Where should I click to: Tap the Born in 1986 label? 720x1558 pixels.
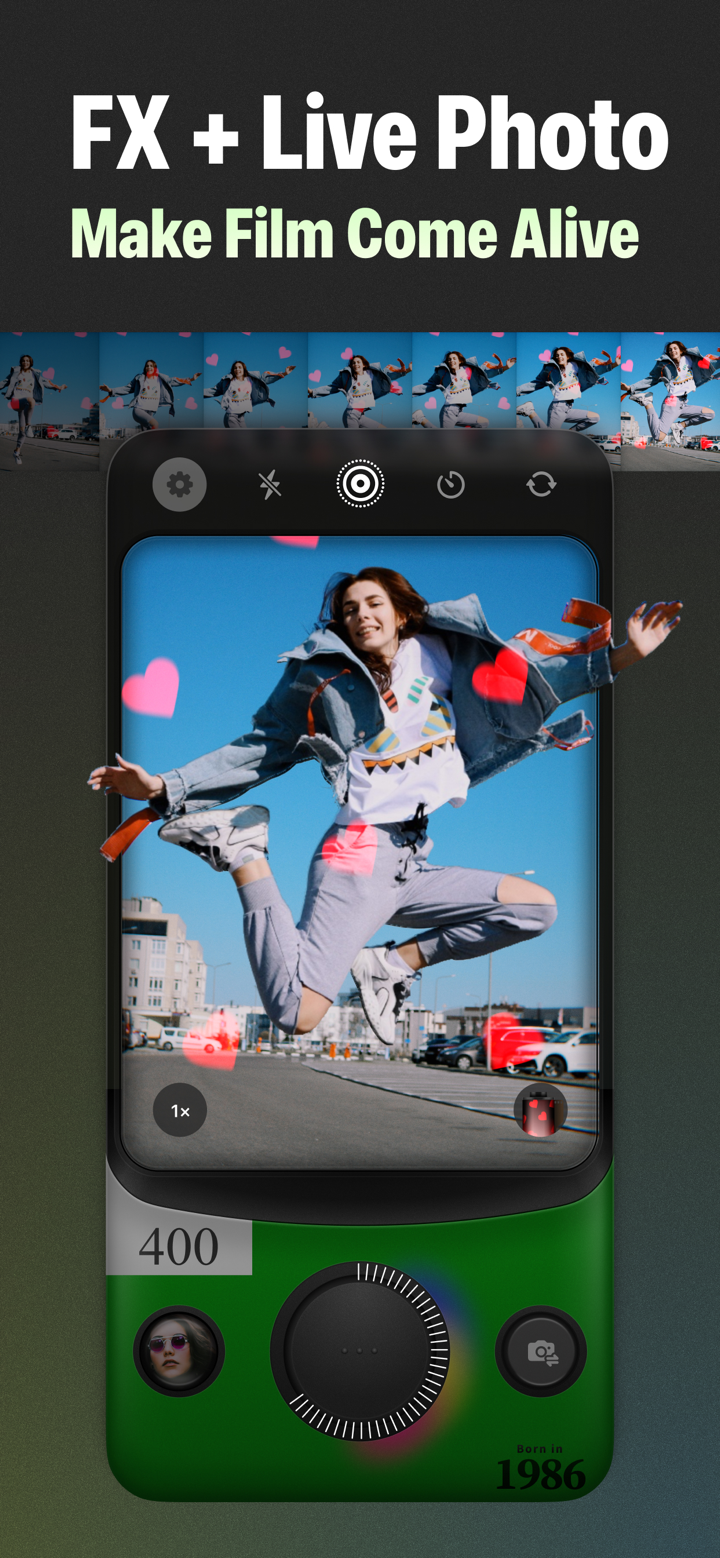click(x=541, y=1468)
